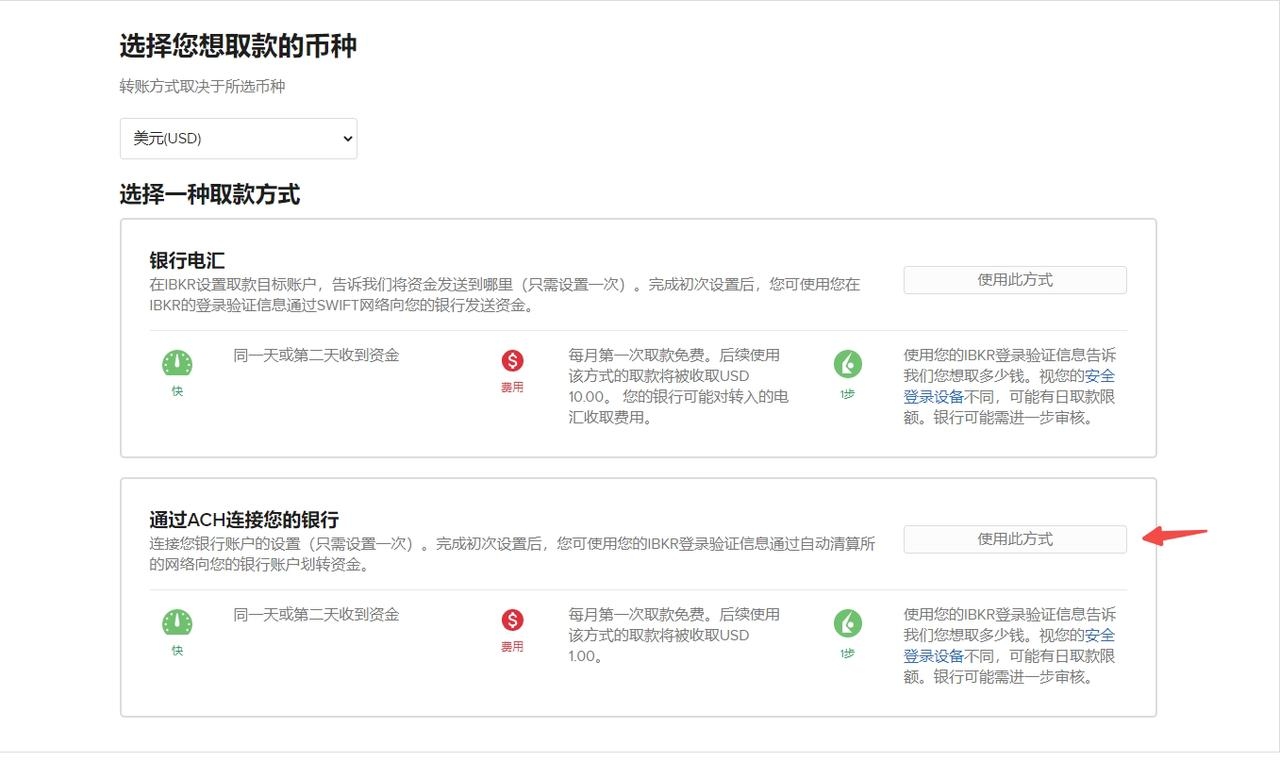1280x761 pixels.
Task: Click 使用此方式 for ACH connection
Action: [1014, 539]
